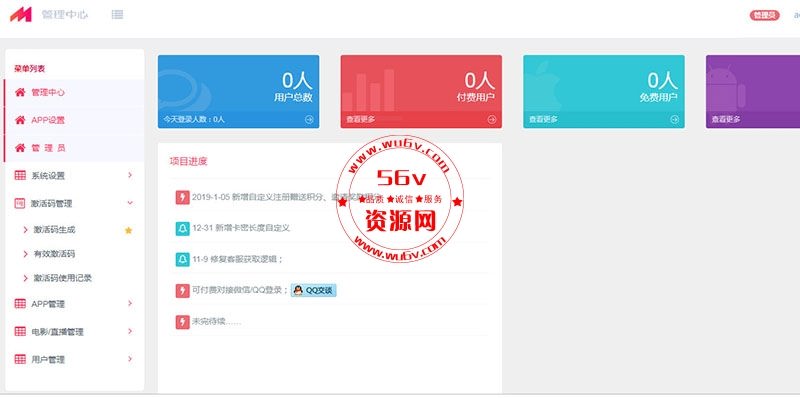Click the arrow icon on the red 付费用户 card
The height and width of the screenshot is (398, 800).
(492, 119)
